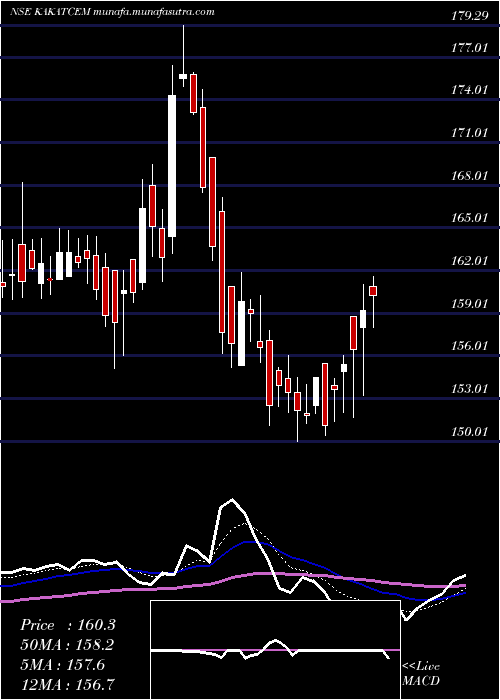Viewport: 500px width, 700px height.
Task: Select the 159.01 price axis label
Action: click(469, 304)
